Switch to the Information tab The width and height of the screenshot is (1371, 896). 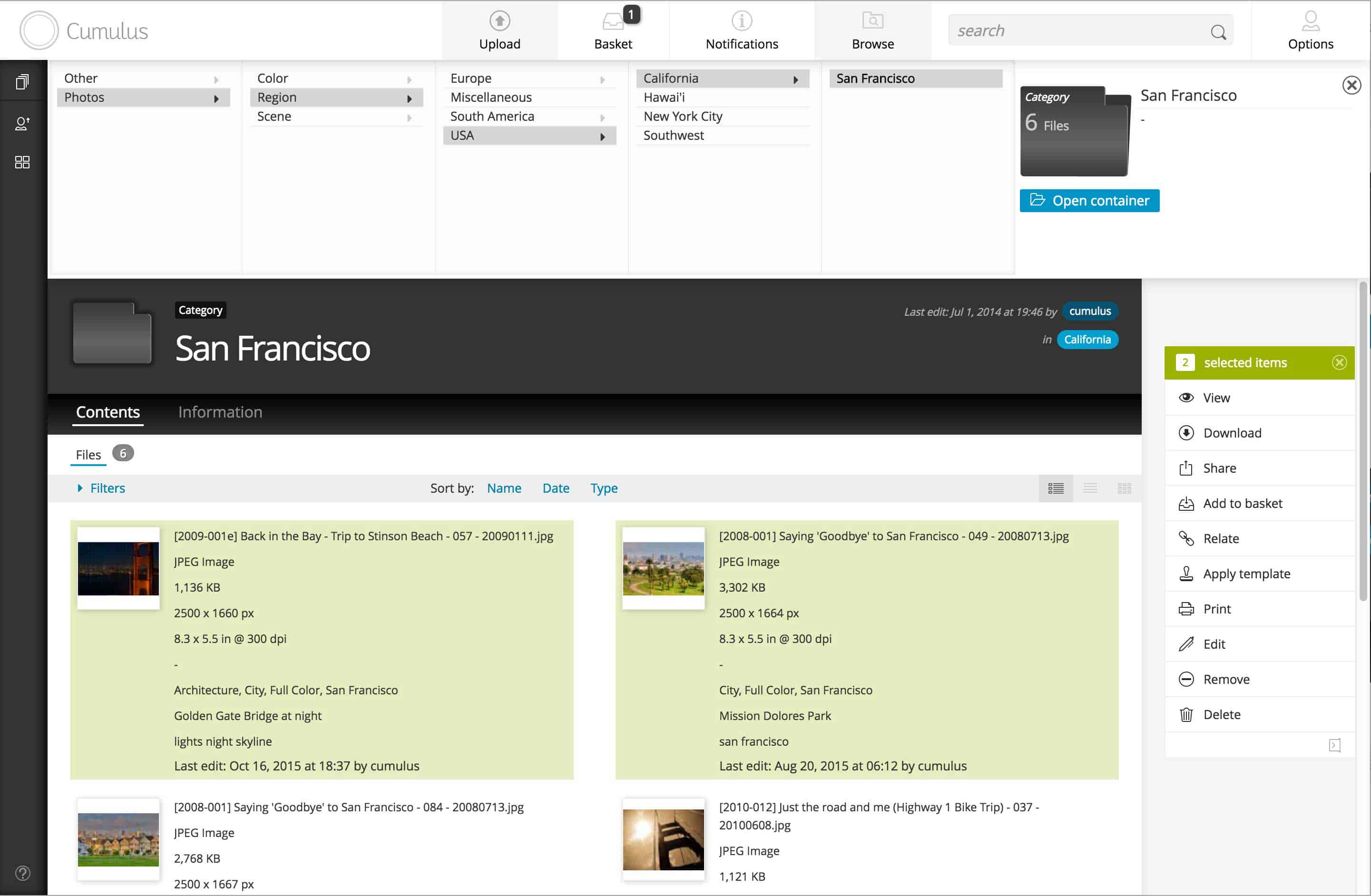click(x=219, y=412)
